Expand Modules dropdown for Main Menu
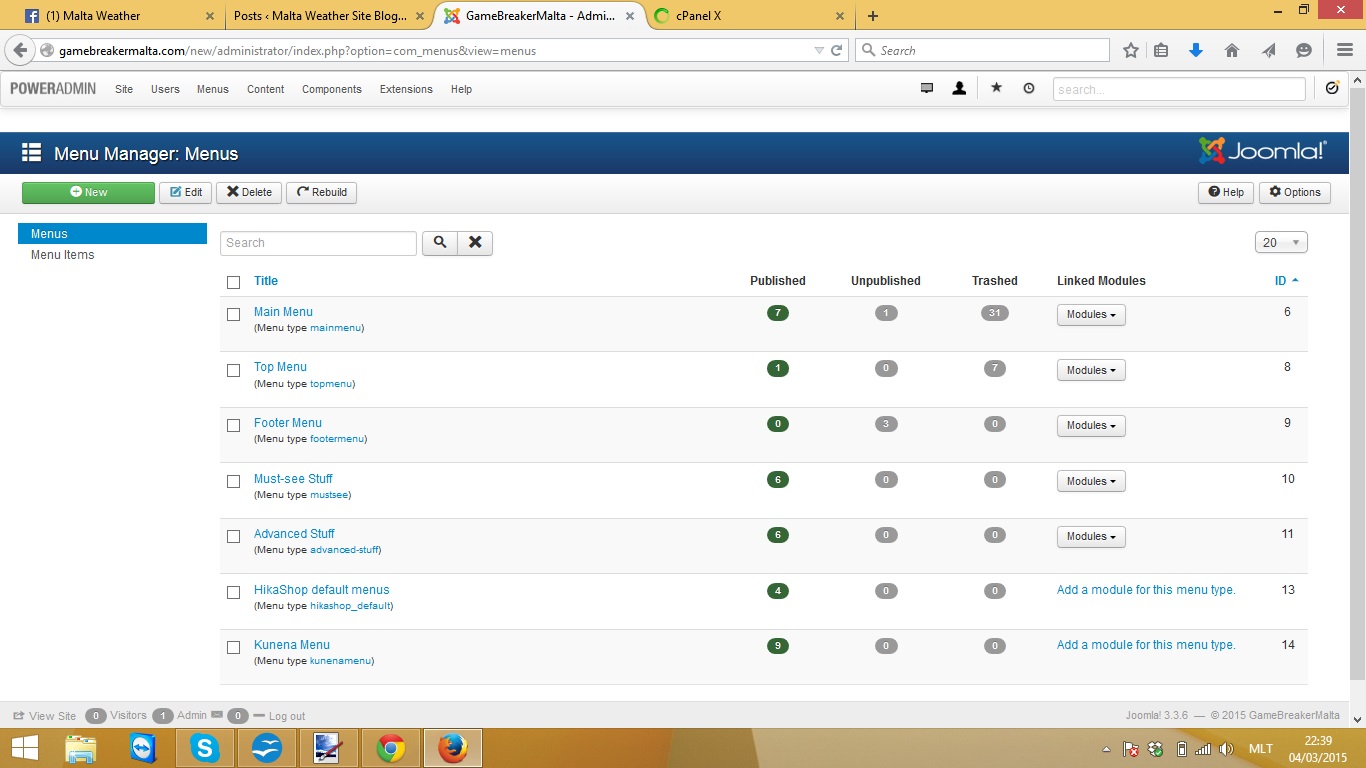Screen dimensions: 1366x768 pos(1091,315)
